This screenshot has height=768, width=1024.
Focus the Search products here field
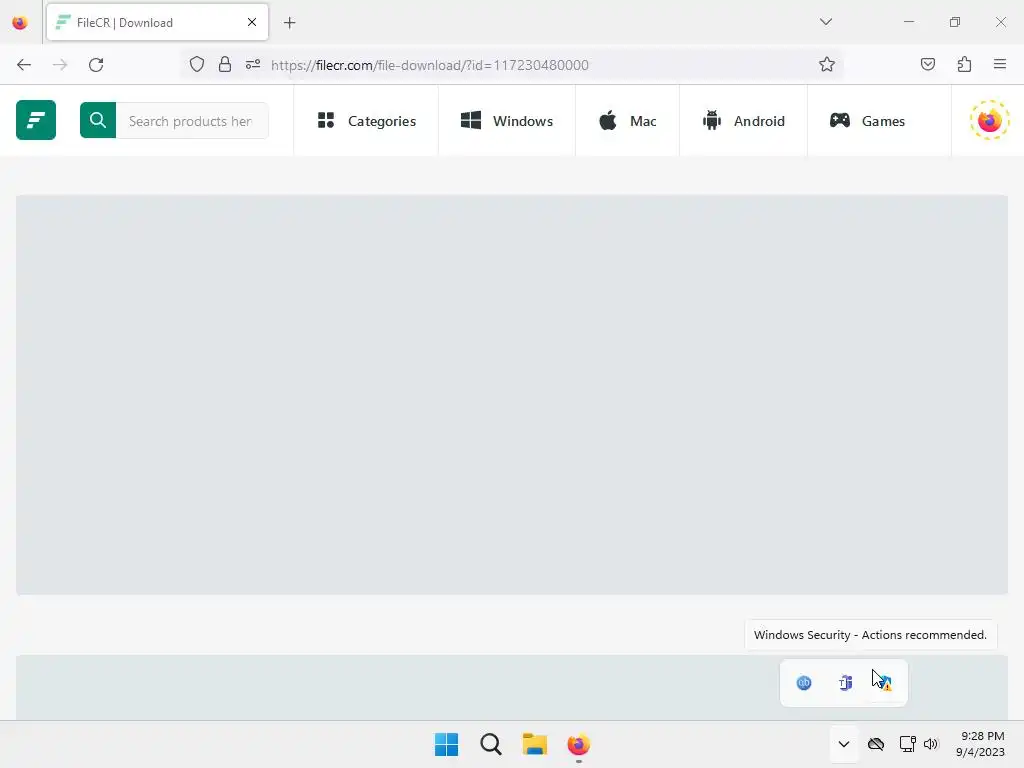tap(192, 121)
